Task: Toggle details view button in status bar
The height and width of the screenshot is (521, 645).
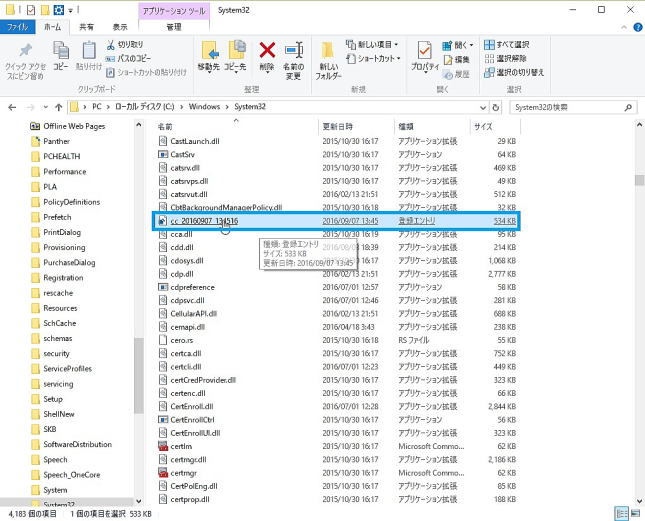Action: pos(621,512)
